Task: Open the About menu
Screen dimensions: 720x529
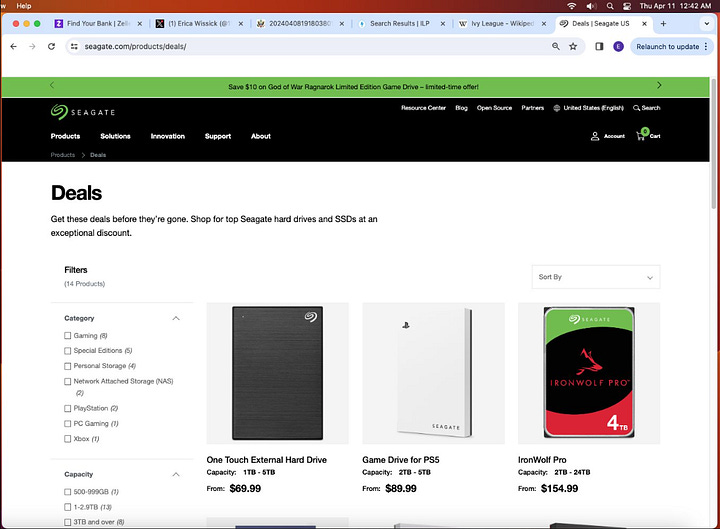Action: [x=261, y=136]
